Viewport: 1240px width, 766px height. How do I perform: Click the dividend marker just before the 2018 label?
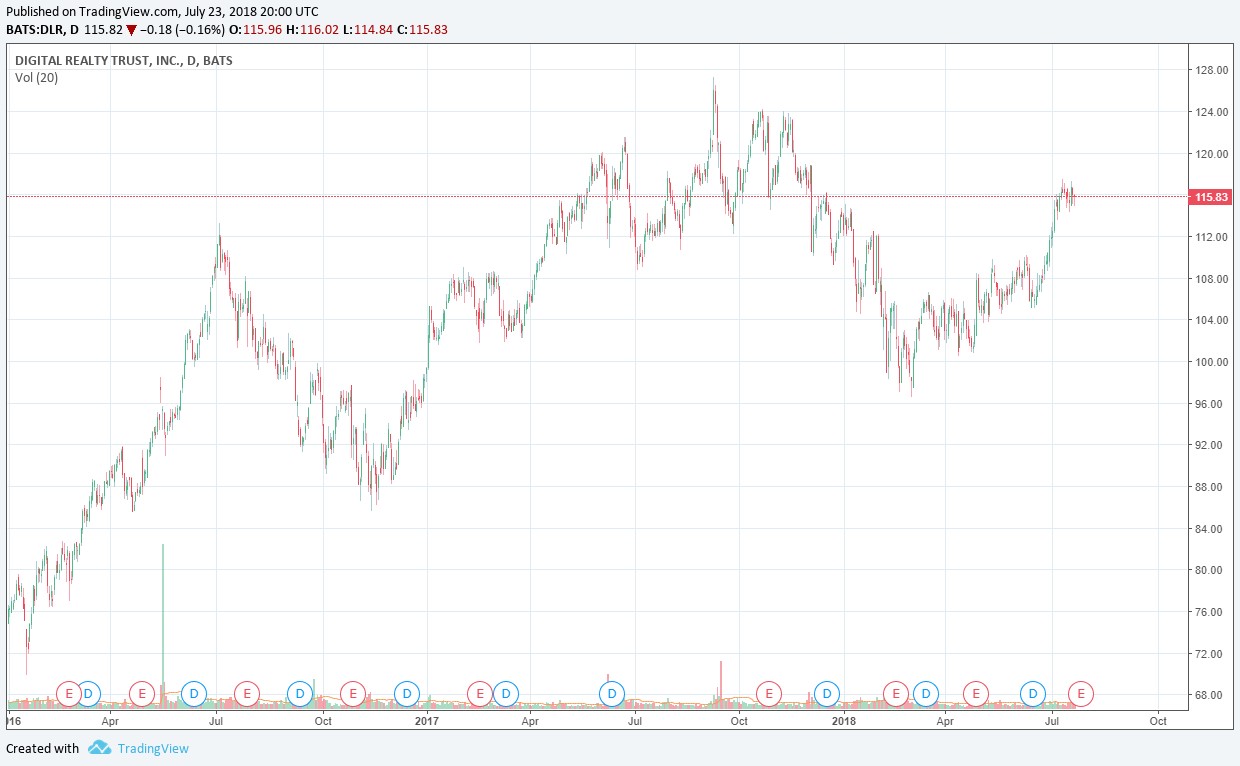(826, 693)
